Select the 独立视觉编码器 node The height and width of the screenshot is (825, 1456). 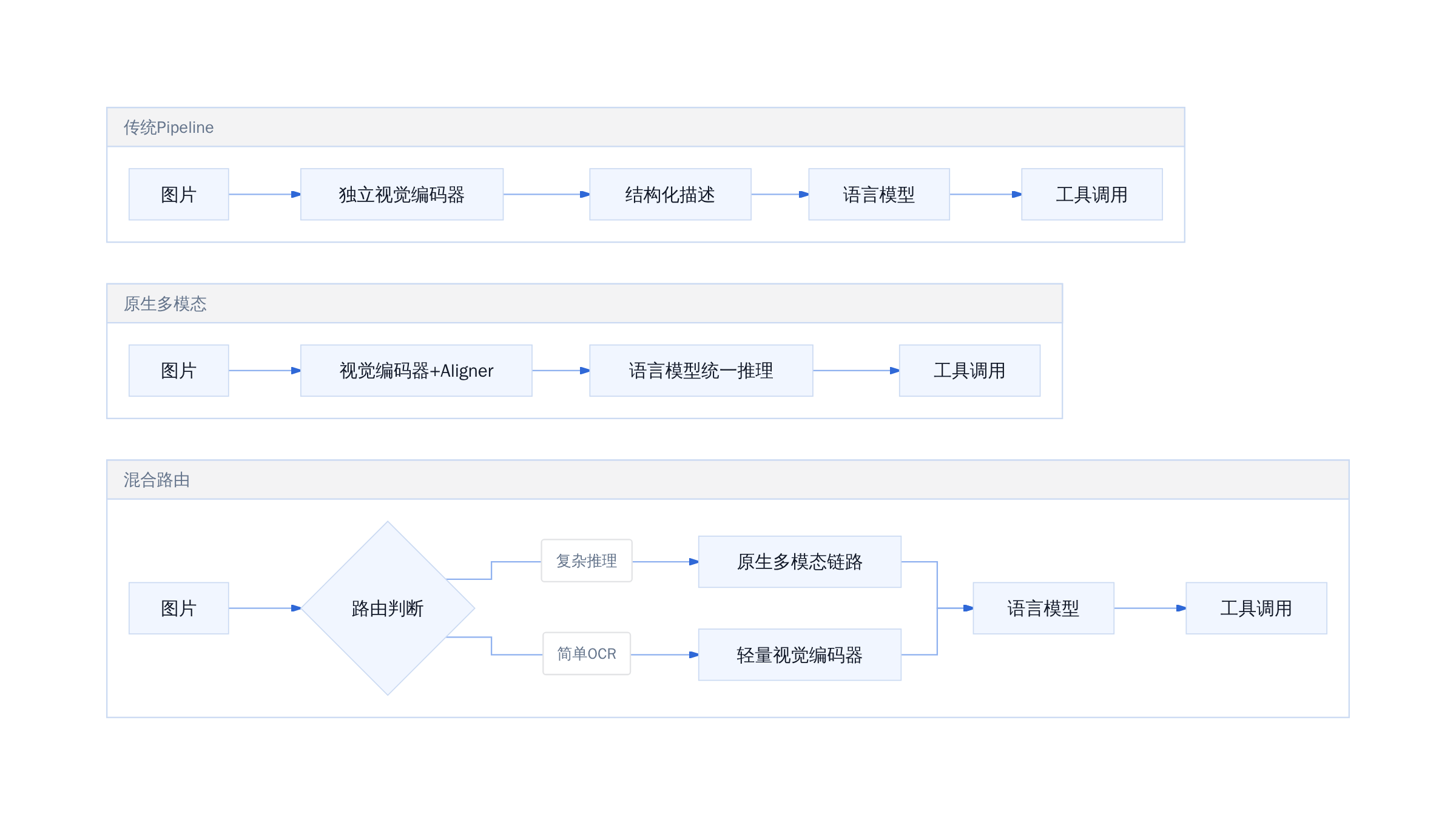pos(402,194)
